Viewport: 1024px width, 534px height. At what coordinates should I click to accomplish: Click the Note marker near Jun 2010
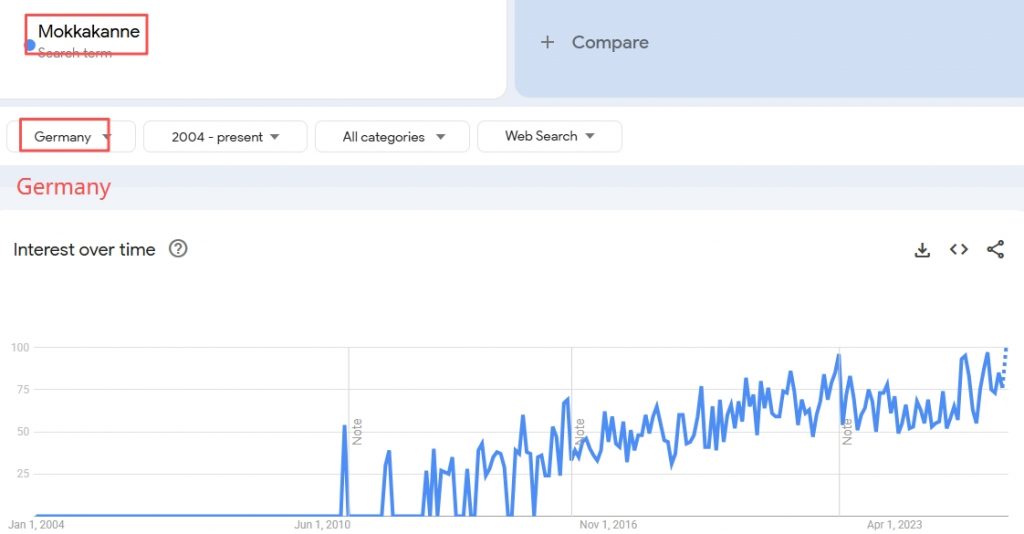point(357,431)
